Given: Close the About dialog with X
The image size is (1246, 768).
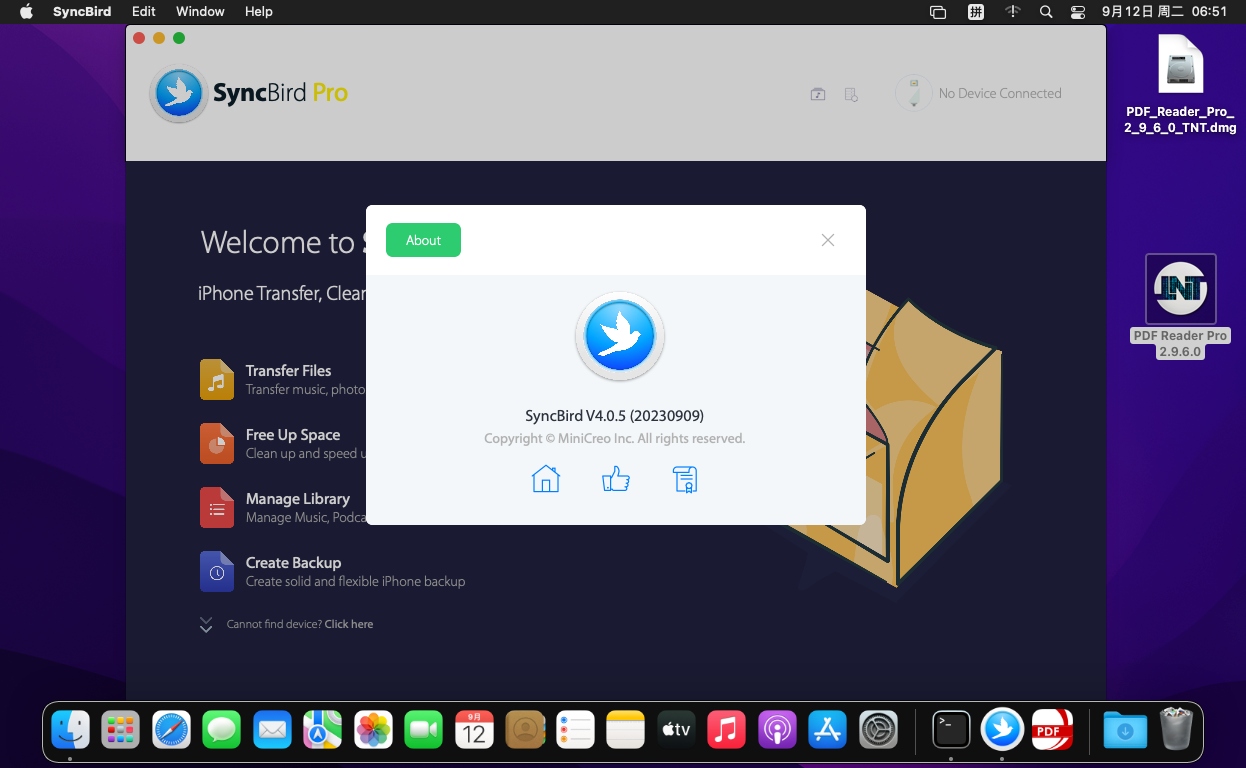Looking at the screenshot, I should tap(827, 240).
